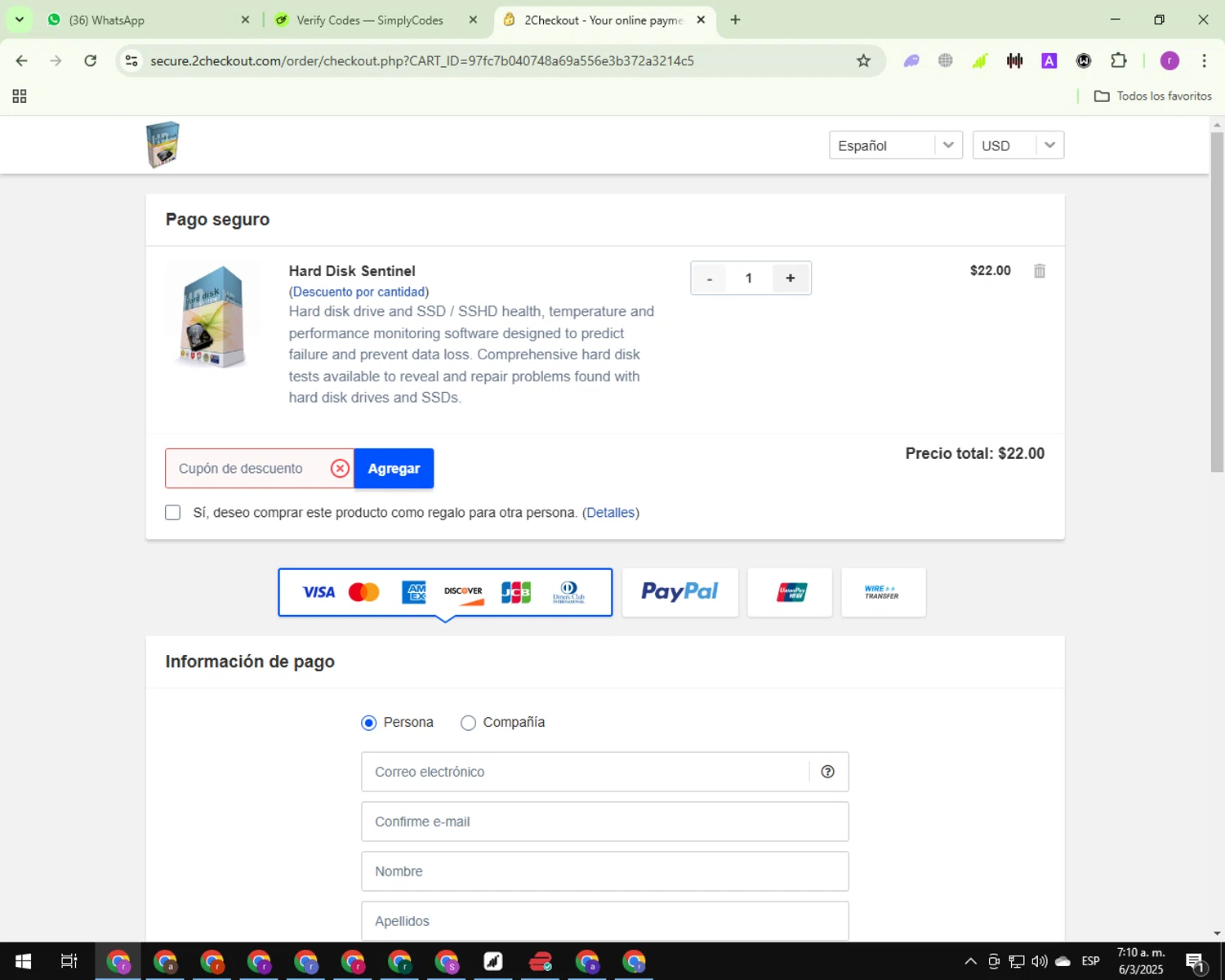Delete Hard Disk Sentinel with trash icon
Image resolution: width=1225 pixels, height=980 pixels.
[x=1039, y=271]
